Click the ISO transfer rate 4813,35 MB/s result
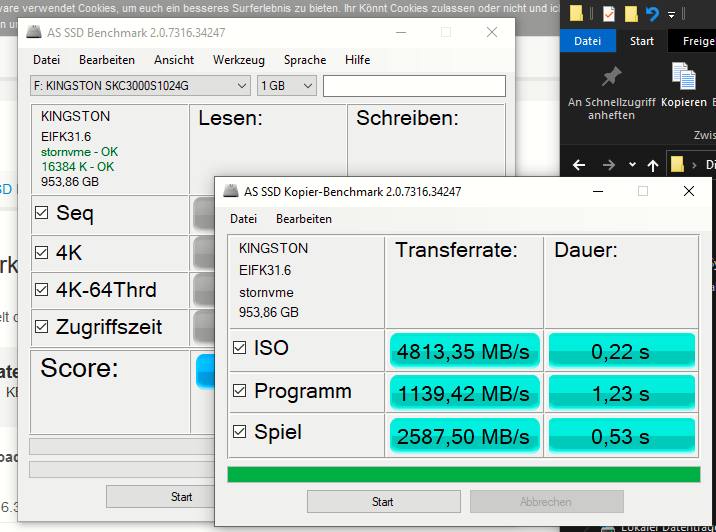 [464, 351]
